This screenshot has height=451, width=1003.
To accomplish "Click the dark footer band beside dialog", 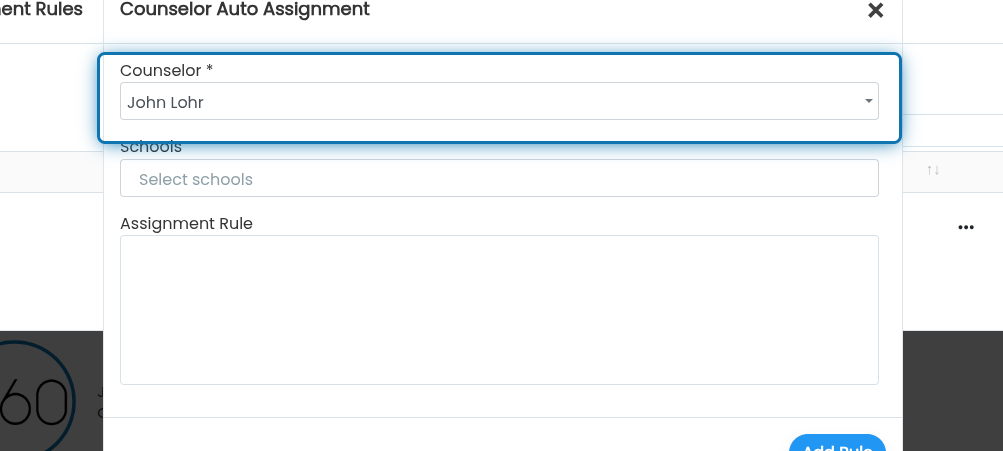I will [952, 391].
